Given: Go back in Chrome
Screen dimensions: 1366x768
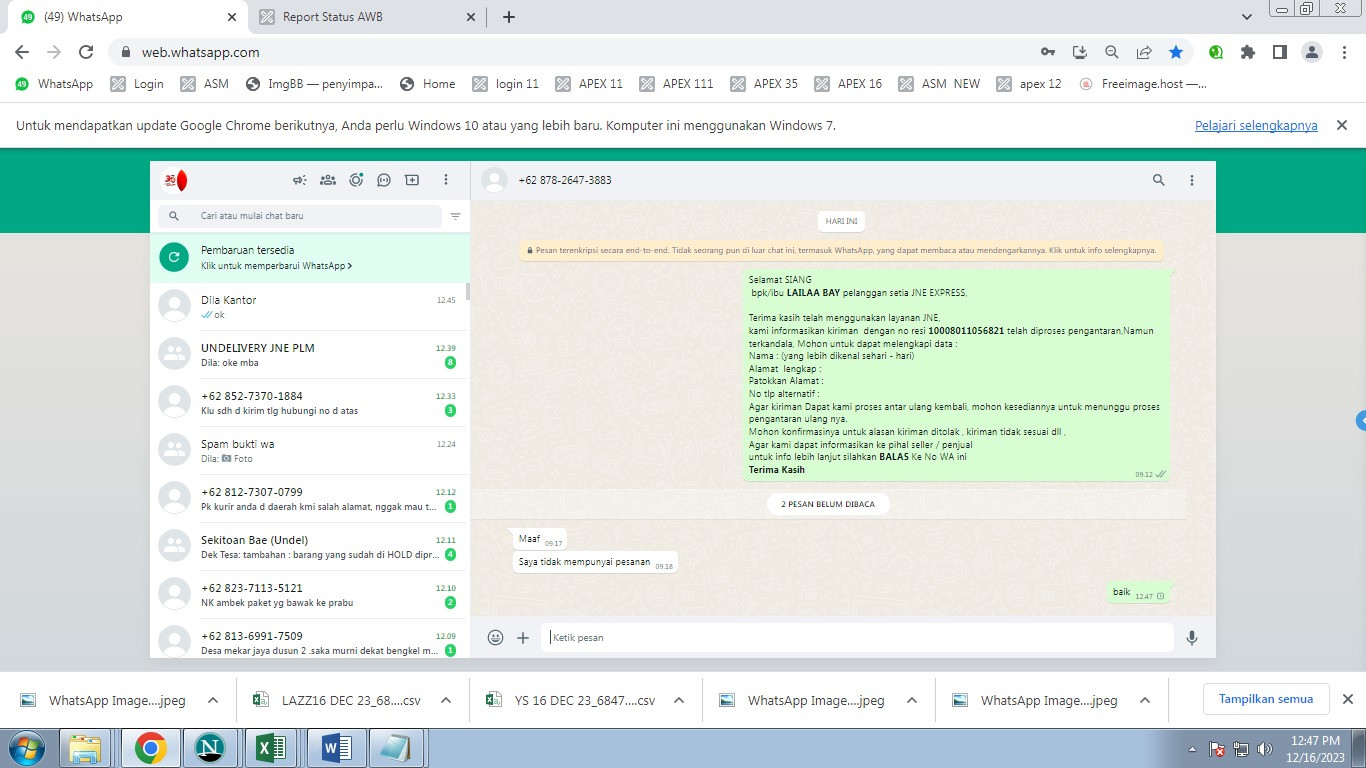Looking at the screenshot, I should [22, 52].
